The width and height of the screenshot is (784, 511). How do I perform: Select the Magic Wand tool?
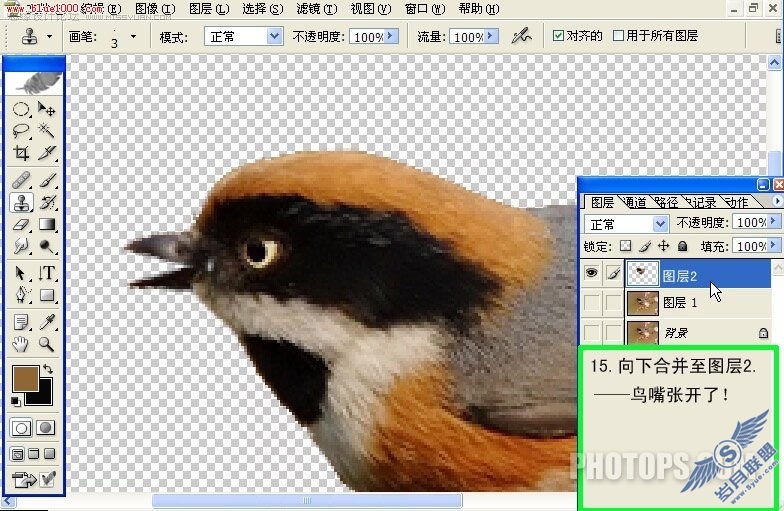(x=46, y=130)
